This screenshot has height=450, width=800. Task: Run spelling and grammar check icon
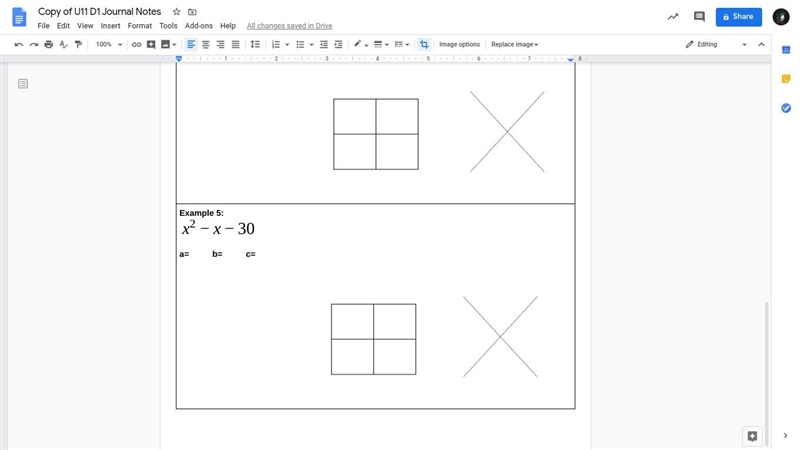coord(63,44)
